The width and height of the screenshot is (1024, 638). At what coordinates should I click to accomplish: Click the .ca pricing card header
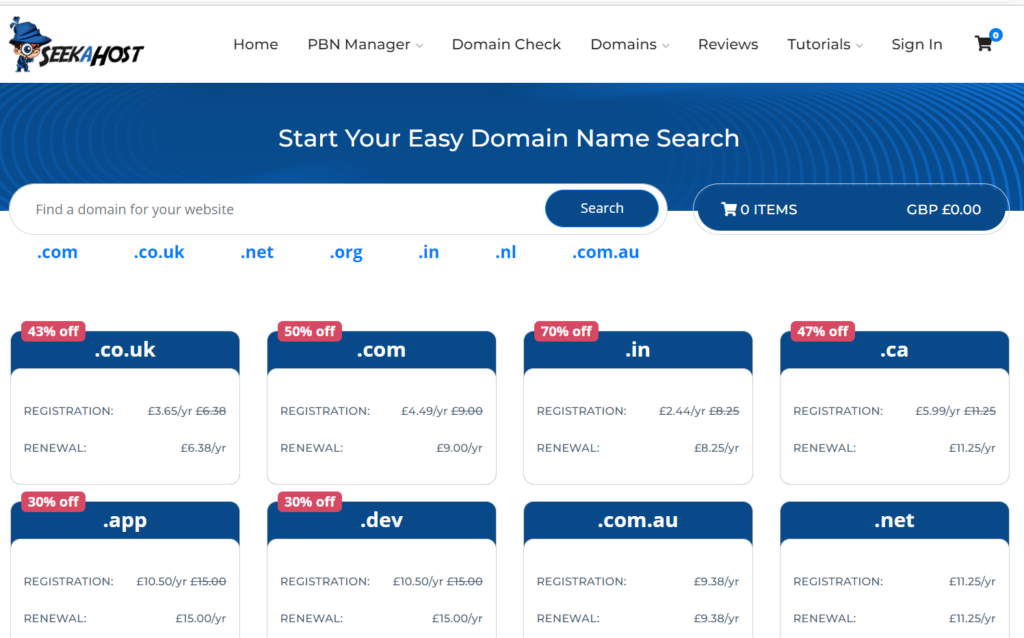[893, 350]
